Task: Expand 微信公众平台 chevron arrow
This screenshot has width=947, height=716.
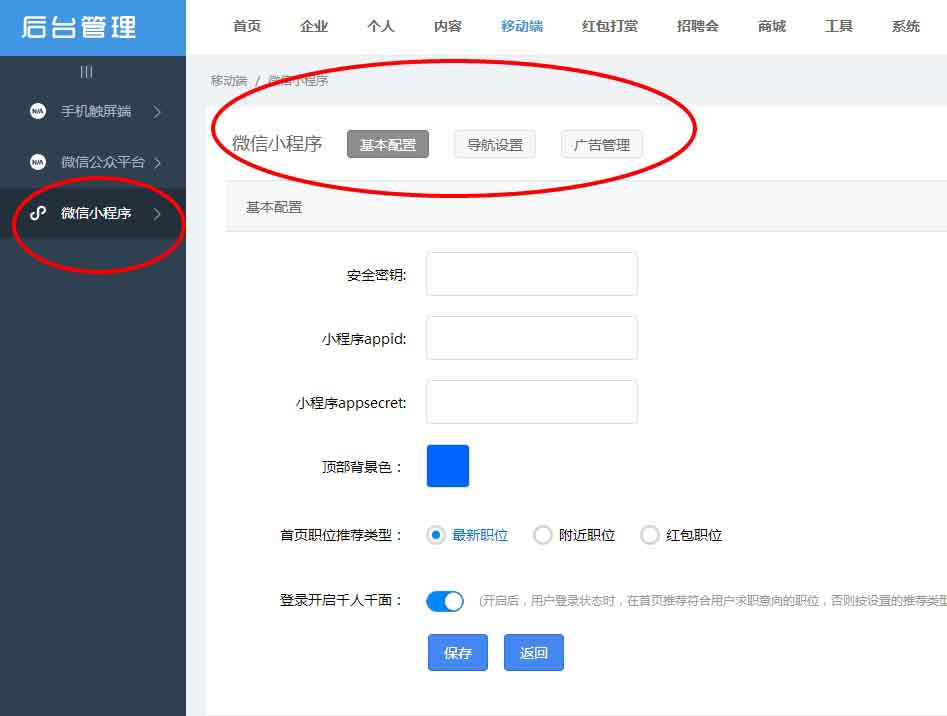Action: point(157,162)
